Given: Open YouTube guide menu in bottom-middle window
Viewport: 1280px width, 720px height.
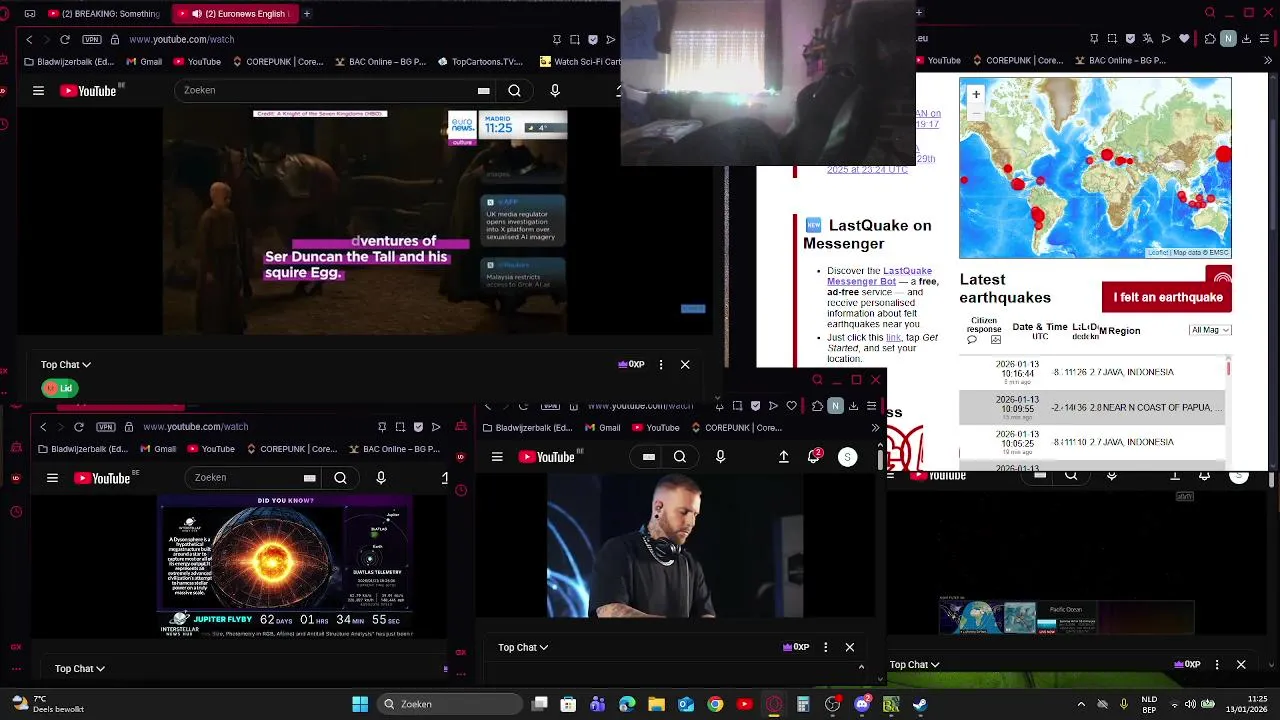Looking at the screenshot, I should 497,457.
